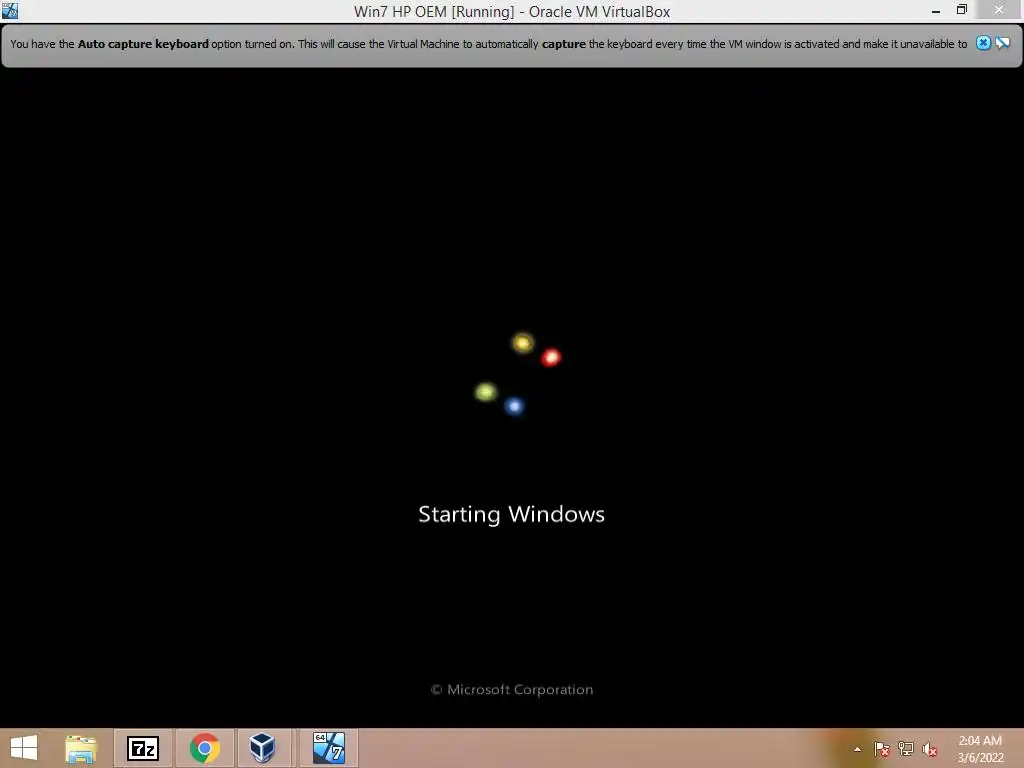Minimize the VirtualBox VM window
The height and width of the screenshot is (768, 1024).
pyautogui.click(x=936, y=11)
